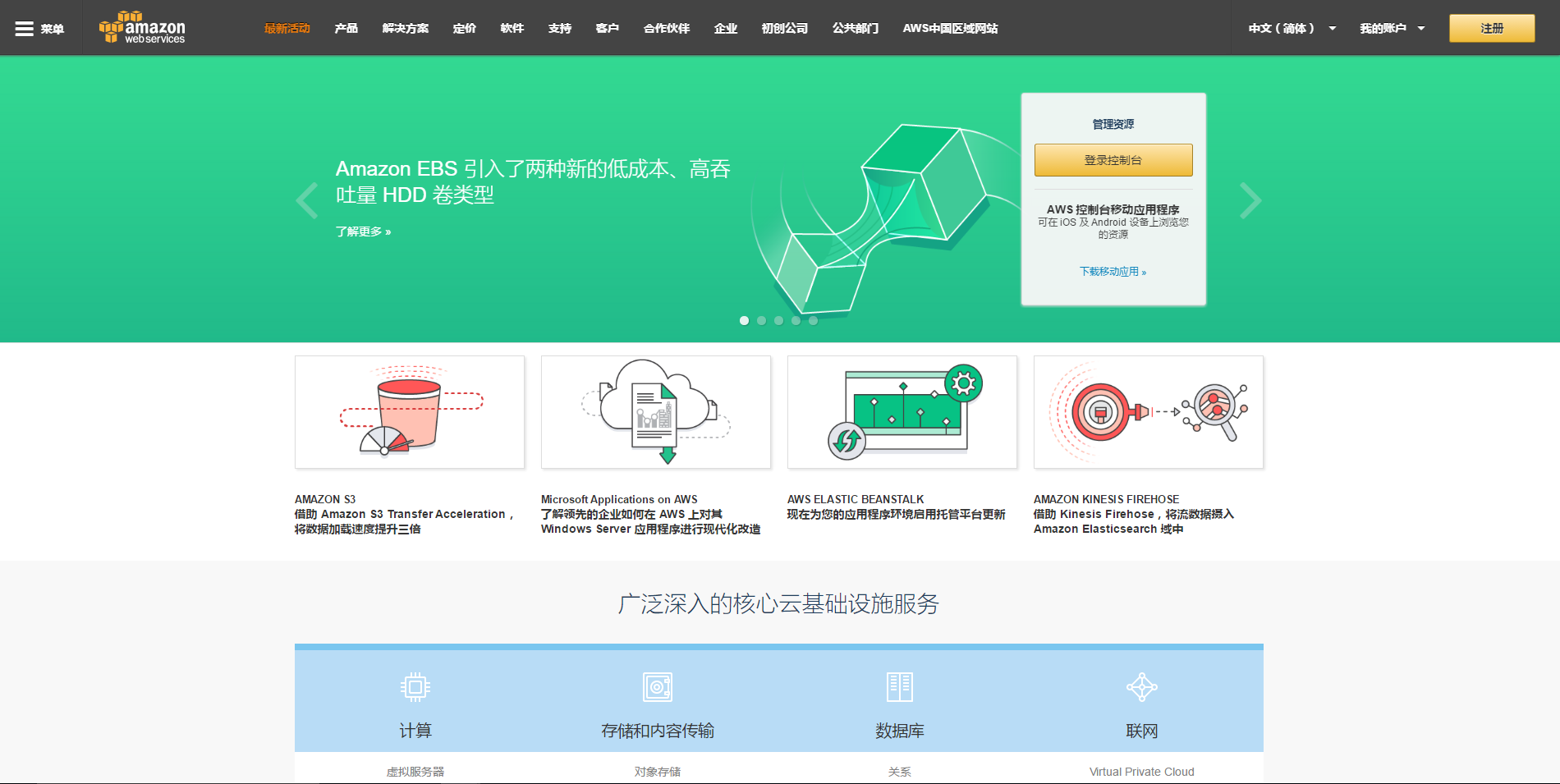Click the 下载移动应用 link
1560x784 pixels.
tap(1113, 272)
